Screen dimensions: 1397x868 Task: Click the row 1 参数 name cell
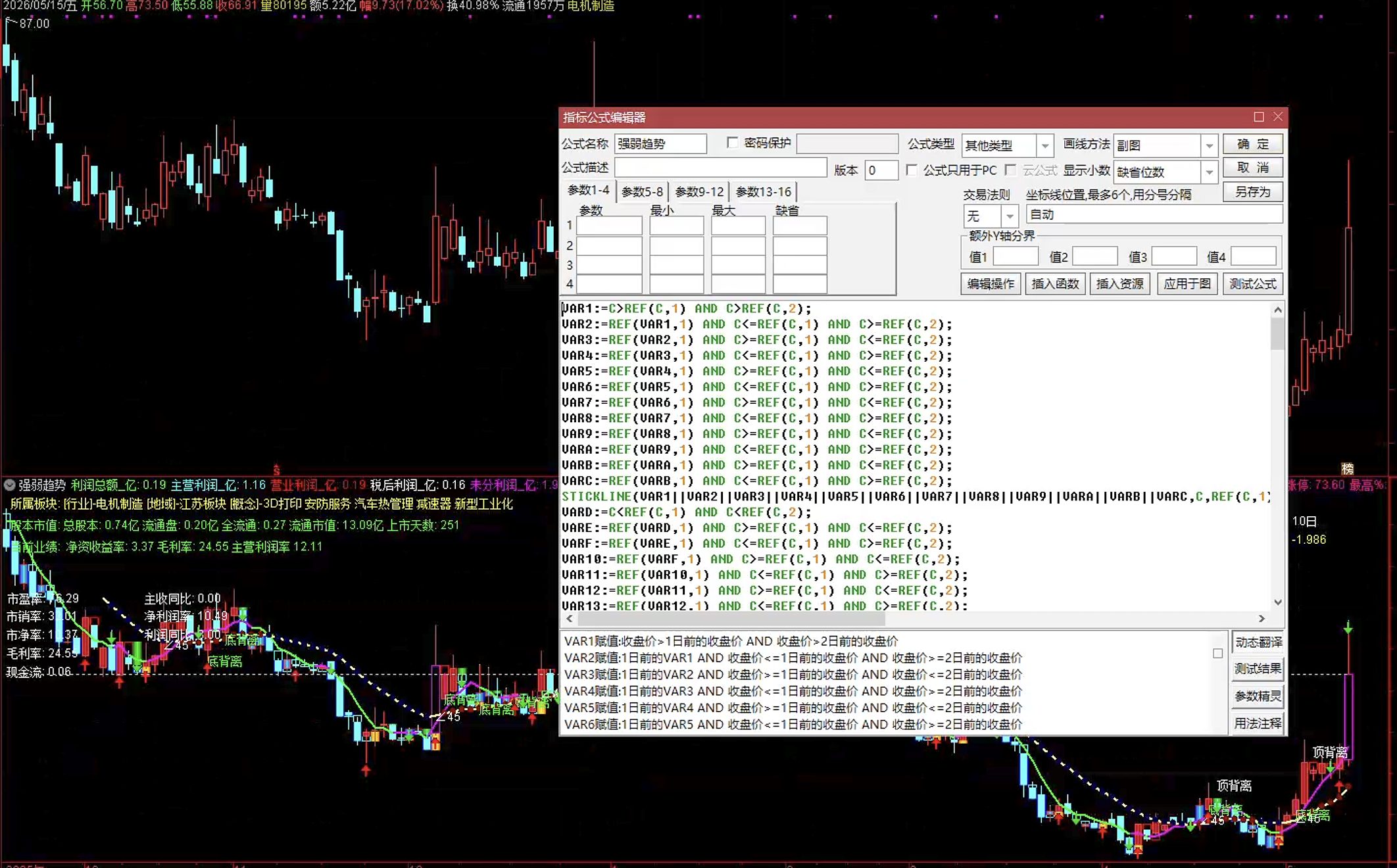pyautogui.click(x=609, y=226)
